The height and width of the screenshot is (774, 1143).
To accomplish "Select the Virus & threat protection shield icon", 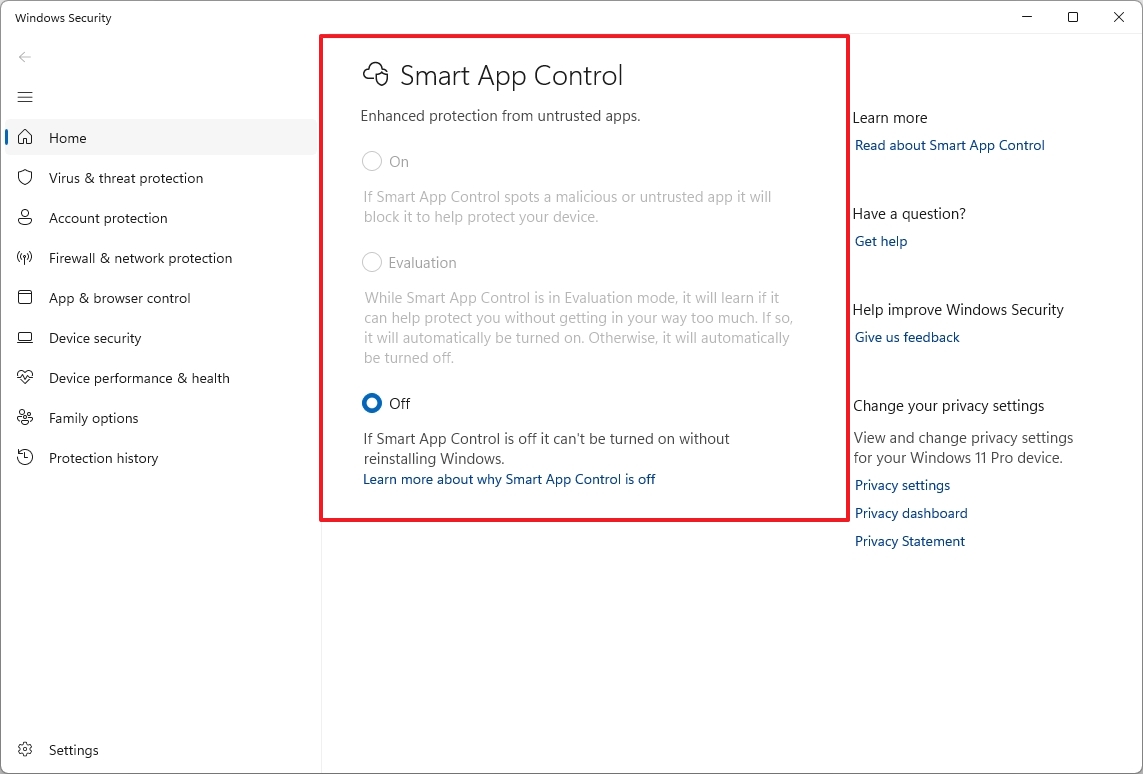I will point(25,178).
